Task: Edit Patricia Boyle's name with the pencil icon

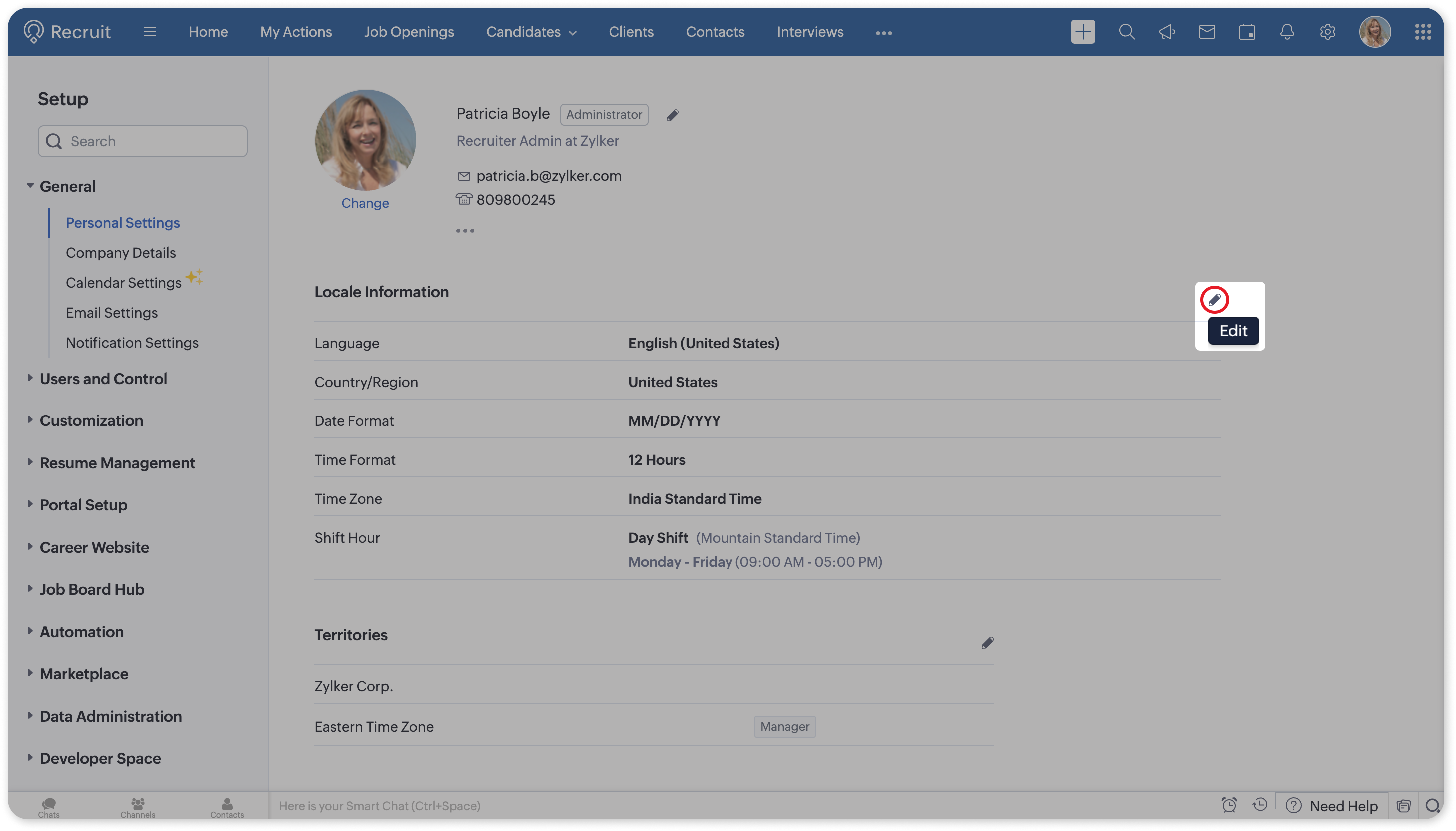Action: tap(672, 116)
